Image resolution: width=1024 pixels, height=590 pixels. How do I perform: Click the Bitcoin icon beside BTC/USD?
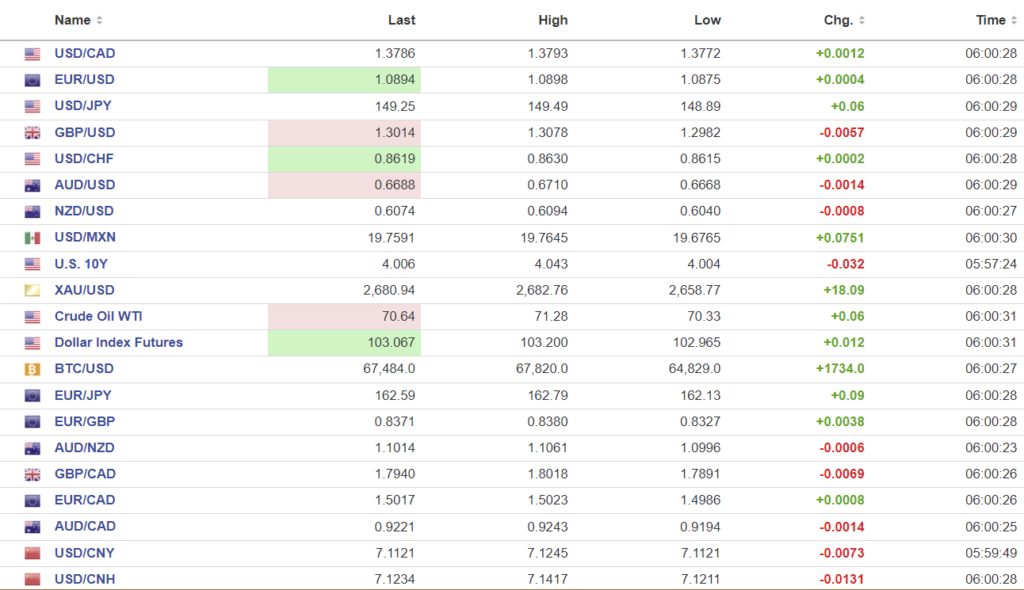pyautogui.click(x=32, y=369)
